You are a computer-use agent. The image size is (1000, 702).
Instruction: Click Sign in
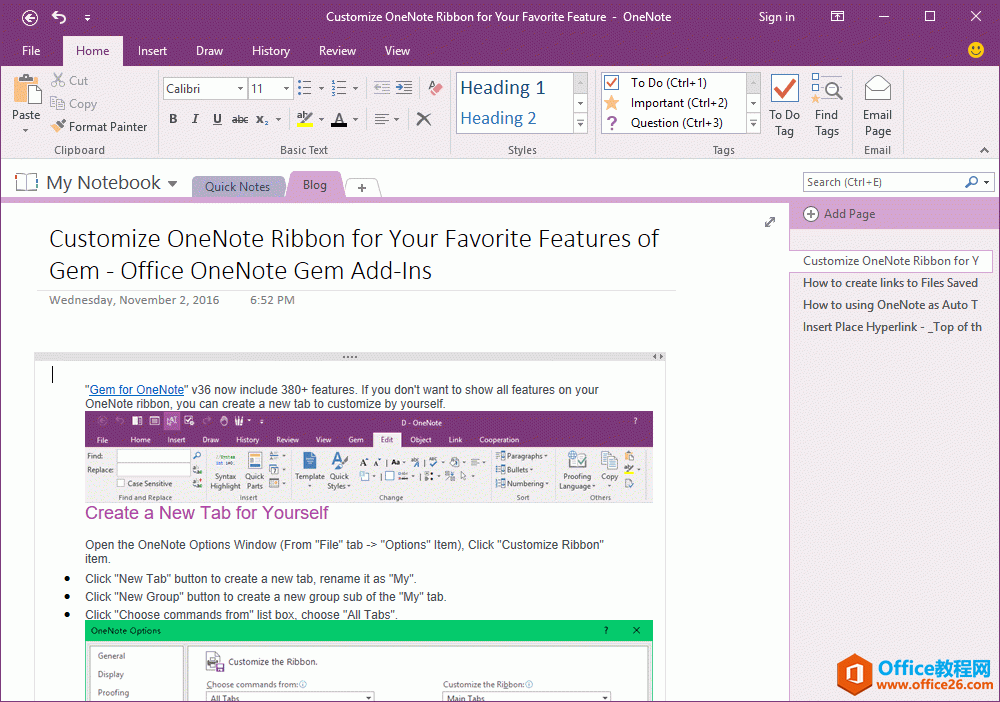pyautogui.click(x=776, y=17)
